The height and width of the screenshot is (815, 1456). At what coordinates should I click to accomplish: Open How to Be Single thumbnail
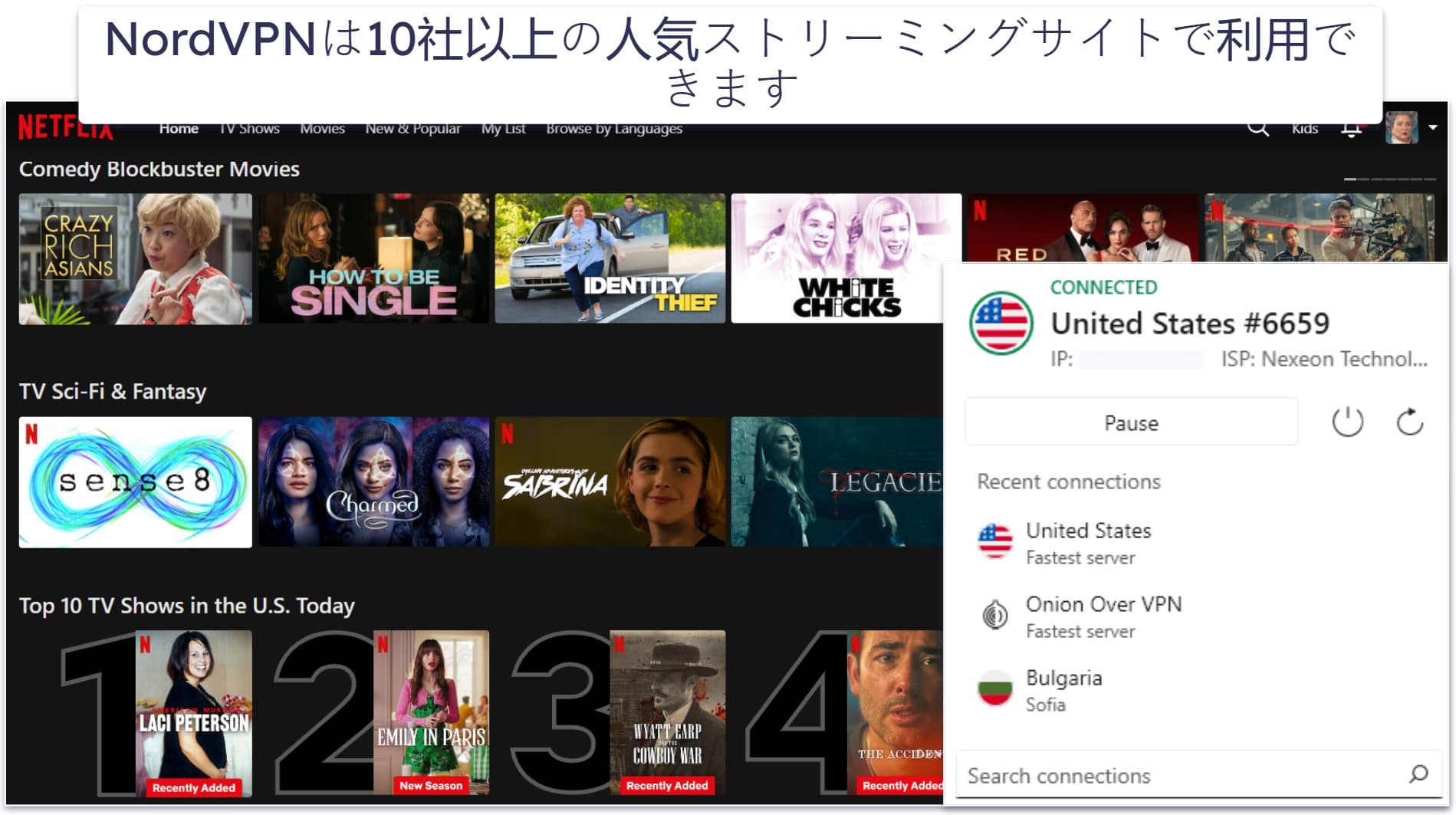373,258
